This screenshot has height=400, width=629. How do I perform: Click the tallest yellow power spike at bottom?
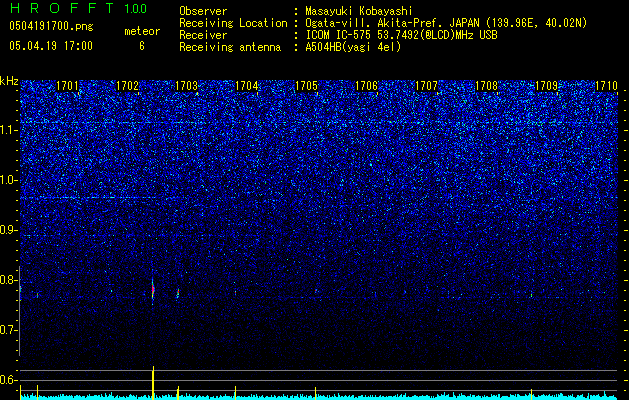(153, 382)
